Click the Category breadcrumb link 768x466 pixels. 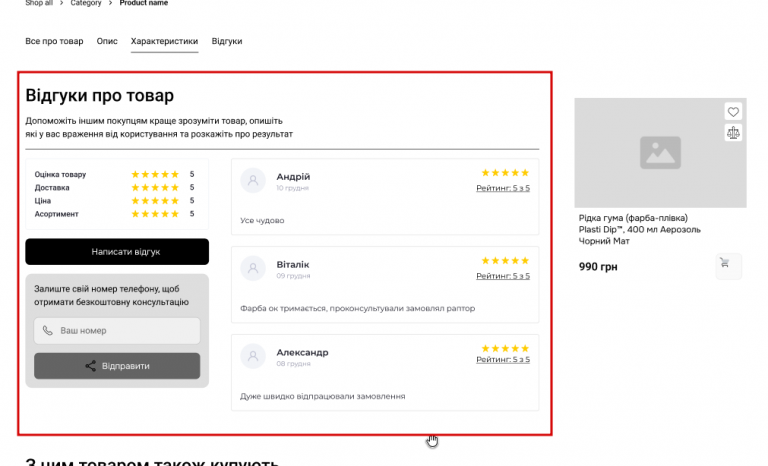point(86,3)
